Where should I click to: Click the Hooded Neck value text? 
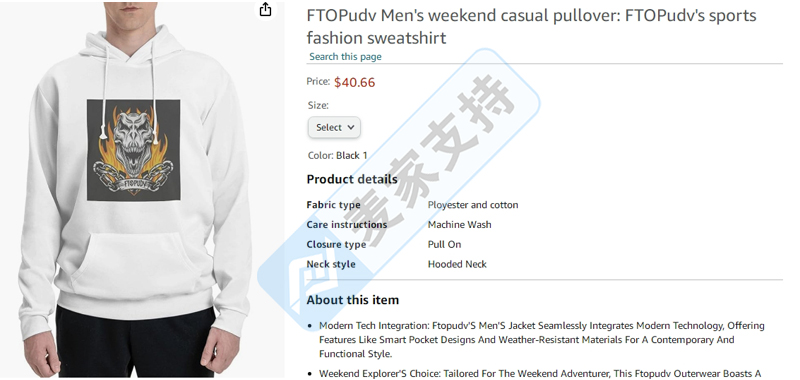[x=457, y=264]
